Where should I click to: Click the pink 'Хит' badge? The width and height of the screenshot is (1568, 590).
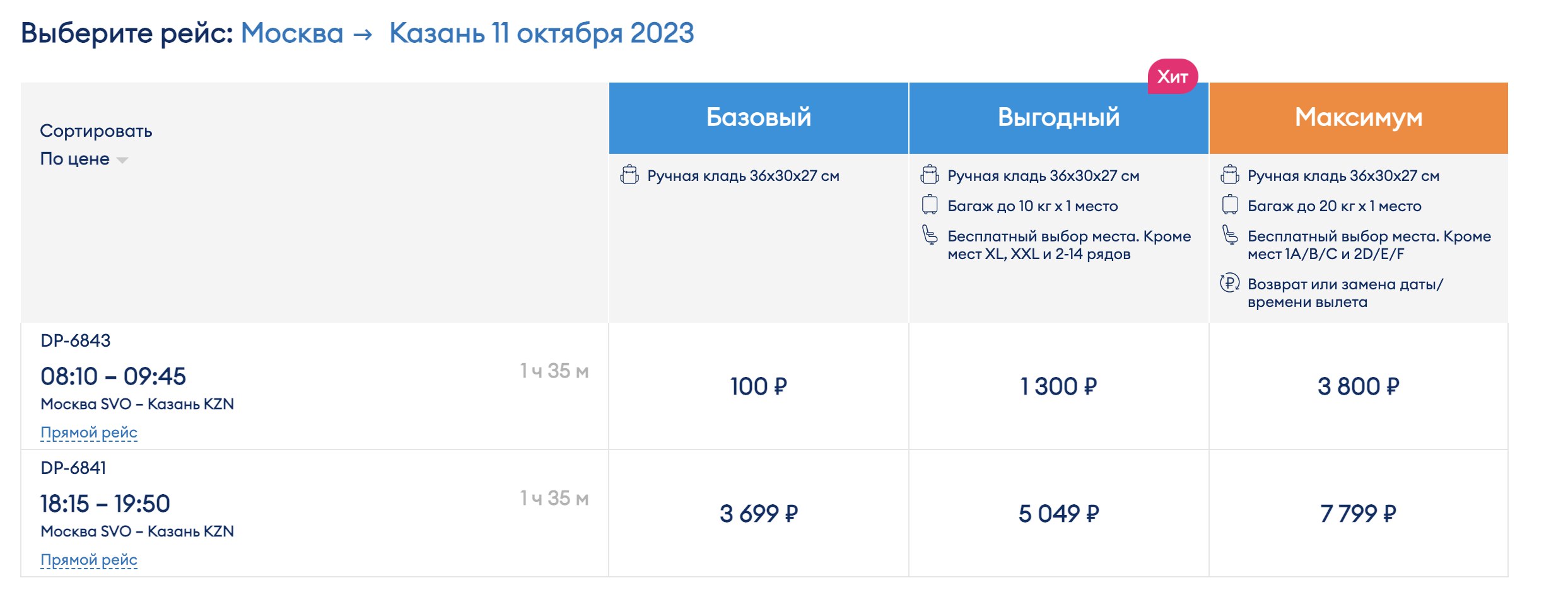pos(1173,77)
